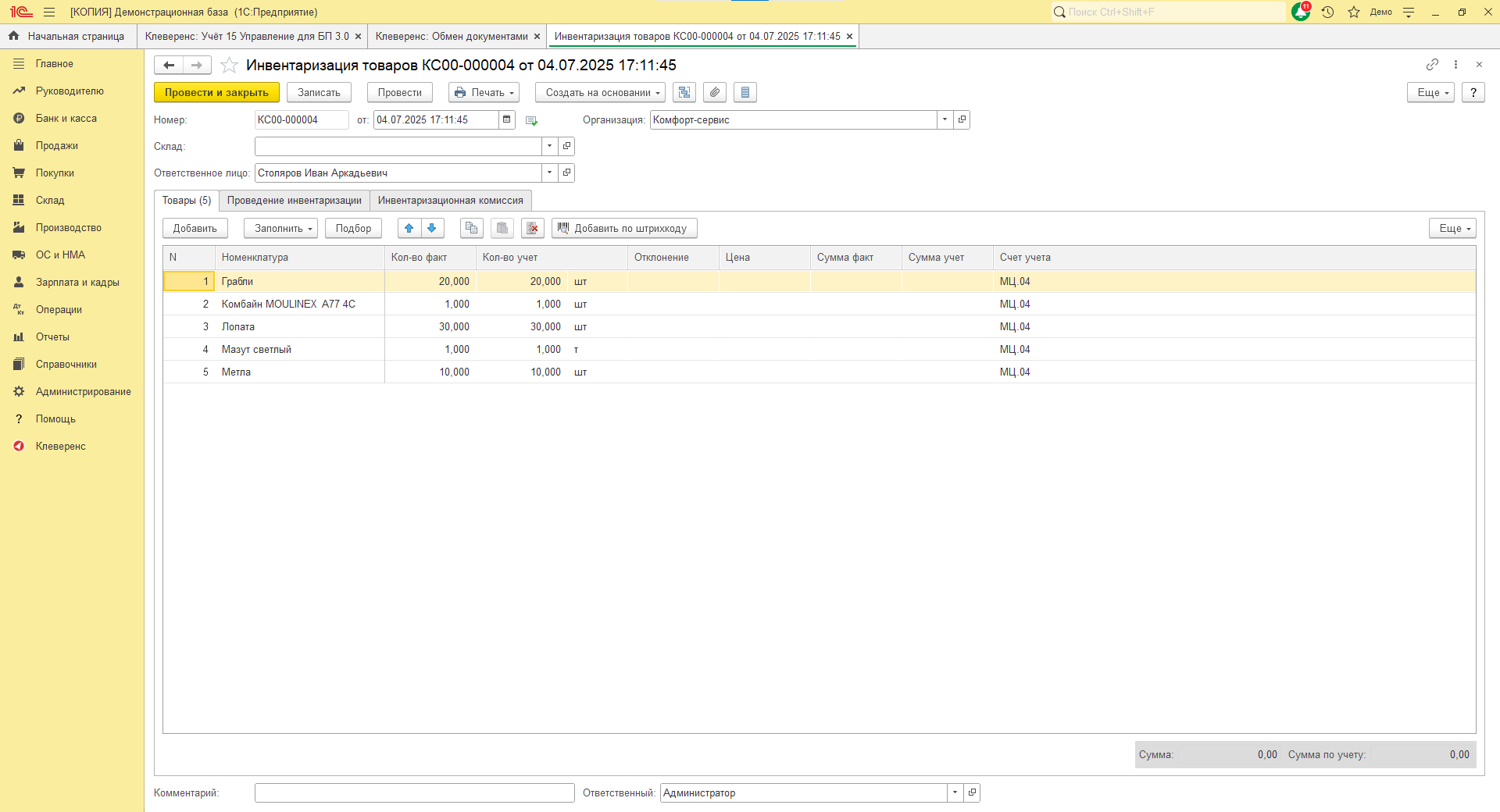Copy the selected table rows icon

(471, 228)
